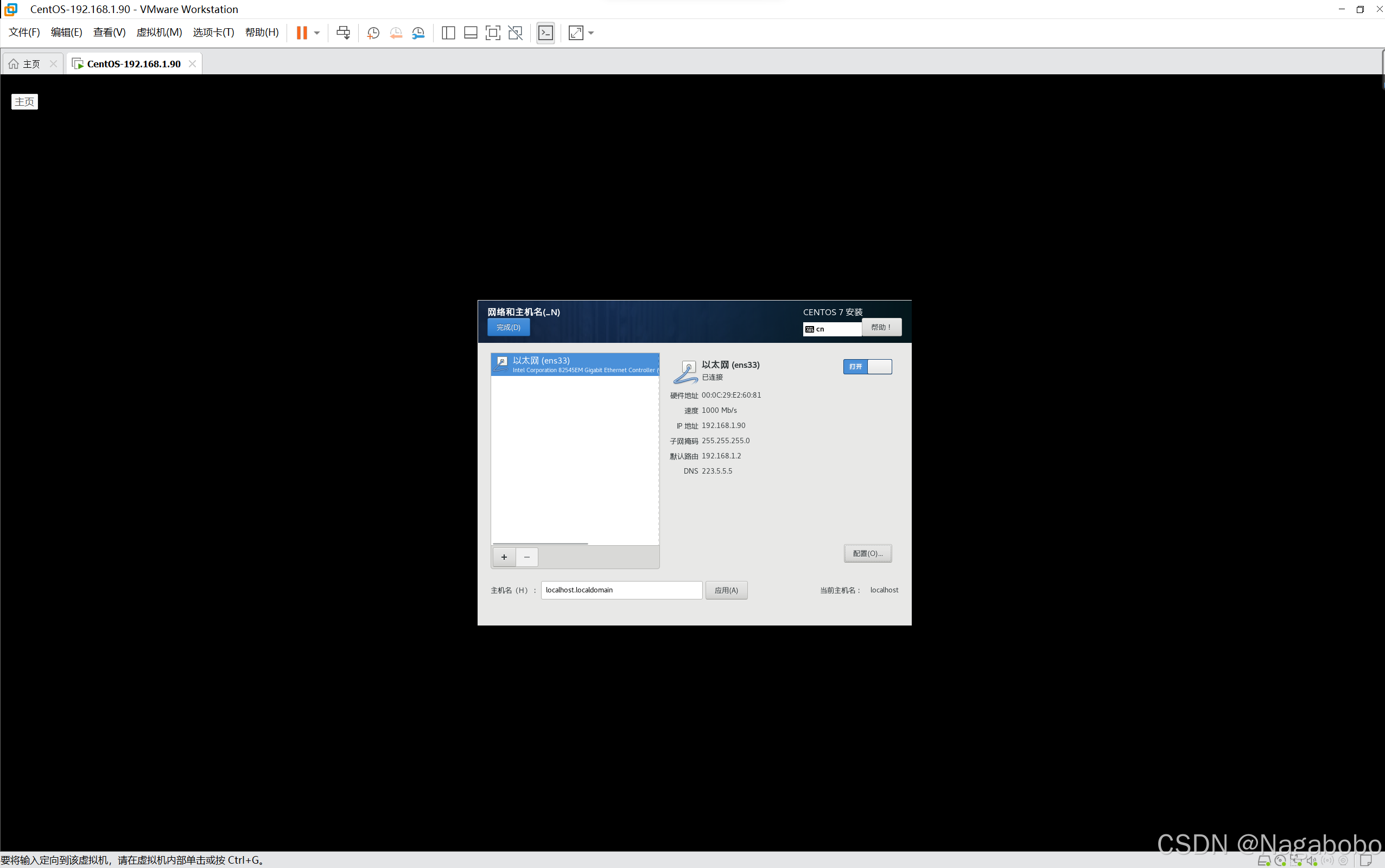The image size is (1385, 868).
Task: Click the plus button to add device
Action: pos(504,557)
